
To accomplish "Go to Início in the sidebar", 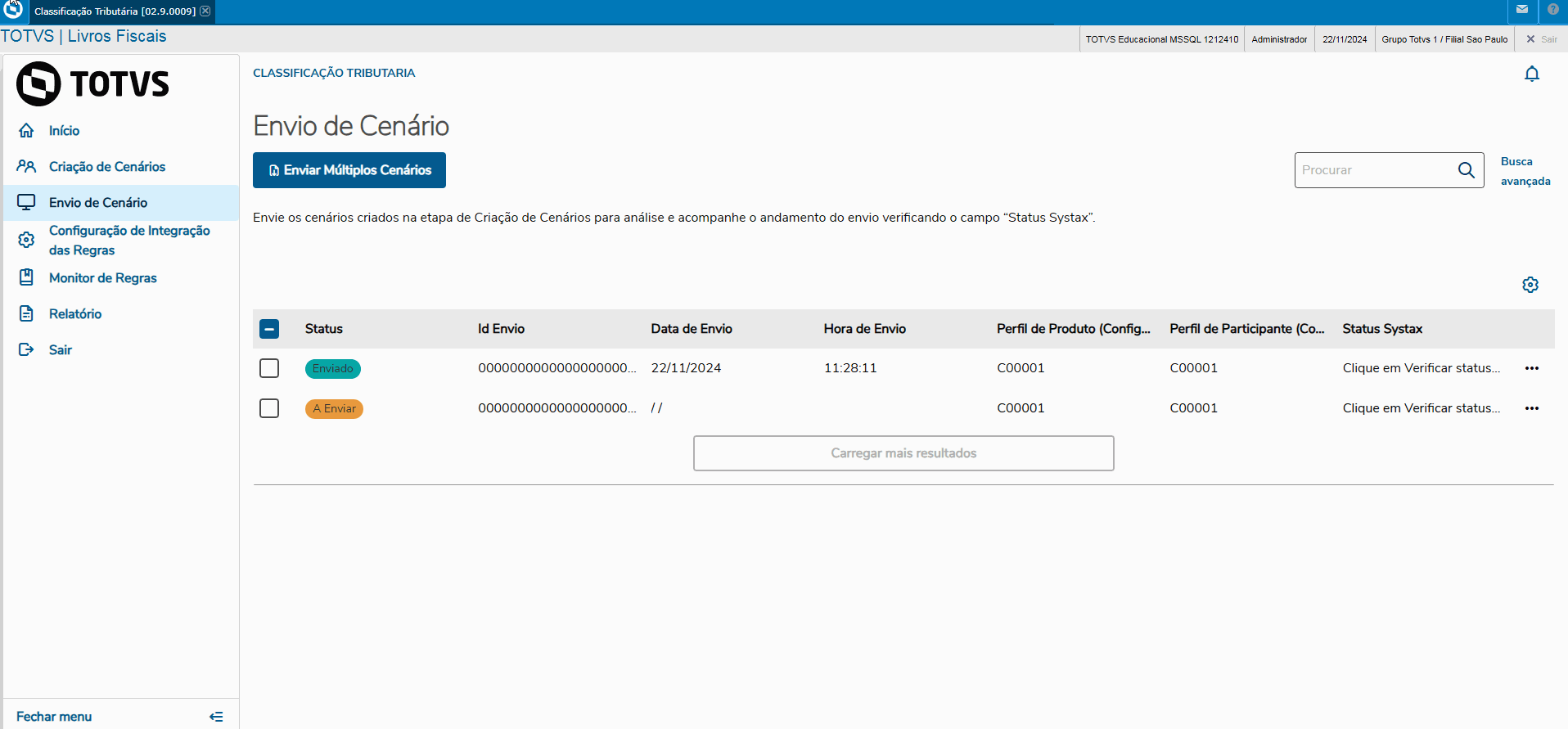I will click(x=64, y=131).
